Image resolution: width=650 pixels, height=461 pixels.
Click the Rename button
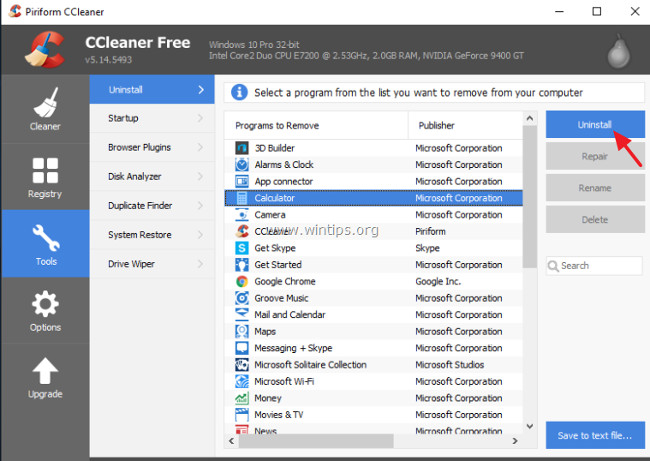(x=595, y=188)
